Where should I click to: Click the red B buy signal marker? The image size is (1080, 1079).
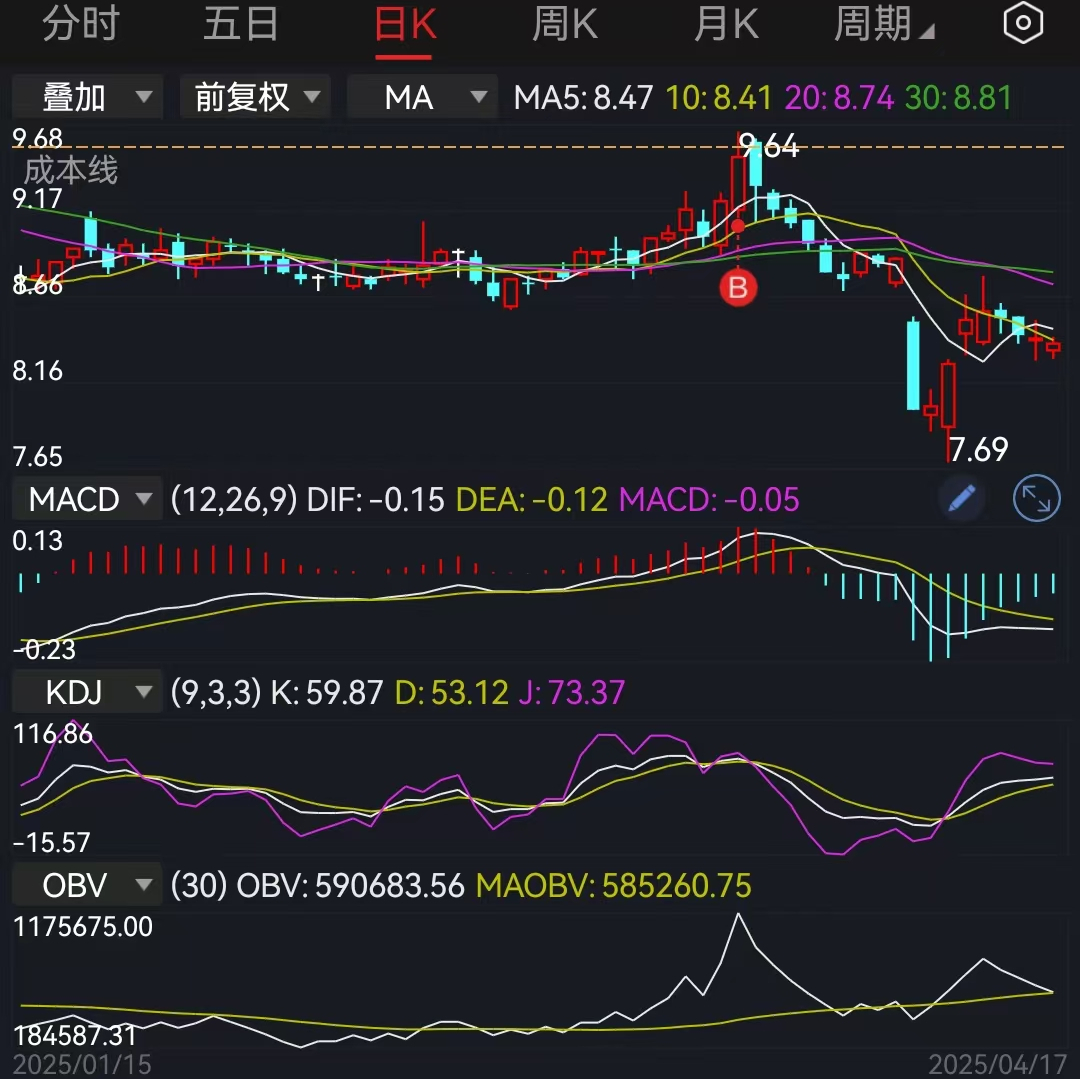(x=738, y=289)
